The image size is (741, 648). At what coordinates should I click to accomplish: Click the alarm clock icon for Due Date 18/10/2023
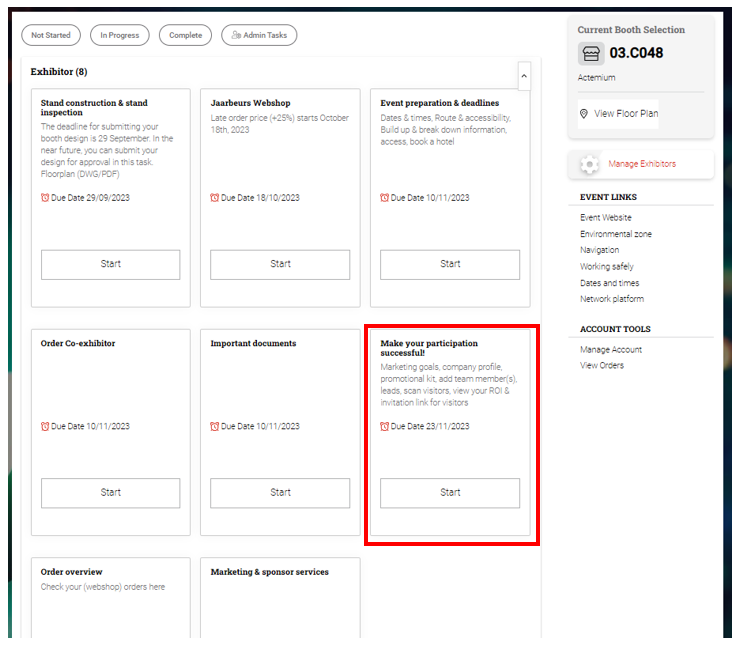point(215,198)
